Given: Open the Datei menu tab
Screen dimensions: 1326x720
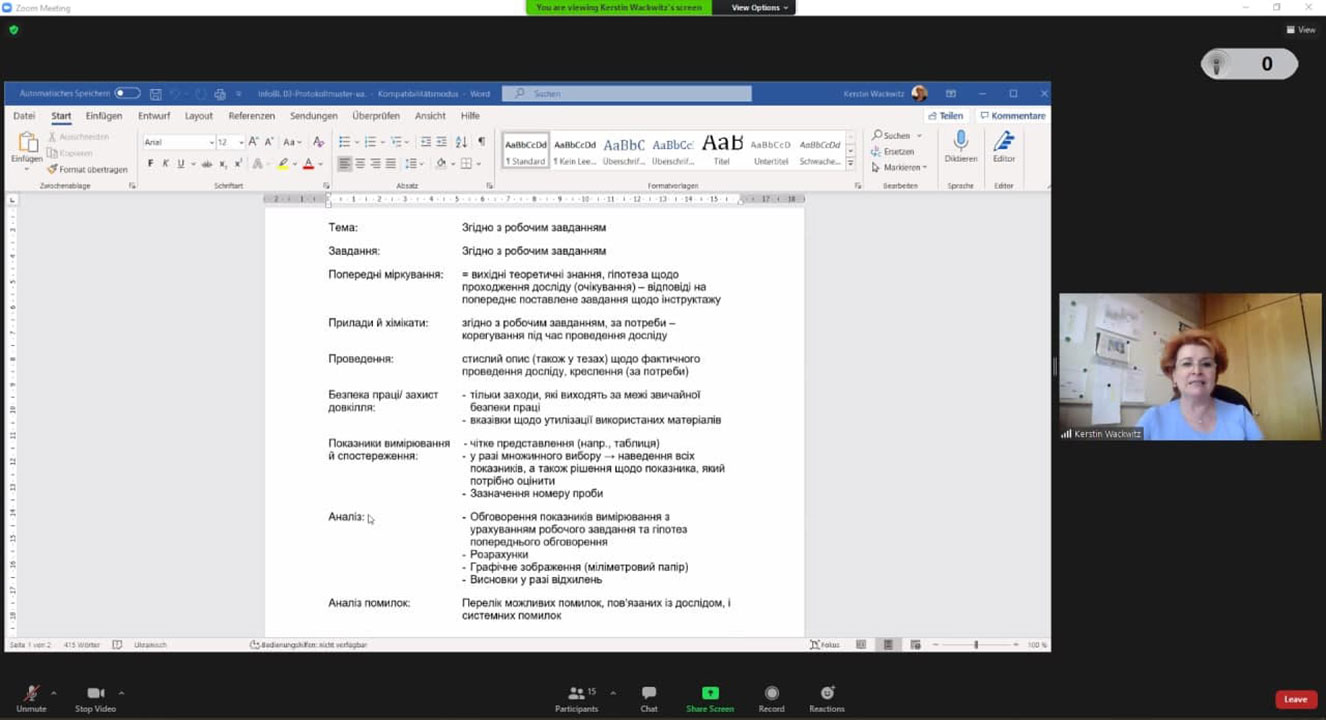Looking at the screenshot, I should click(24, 116).
